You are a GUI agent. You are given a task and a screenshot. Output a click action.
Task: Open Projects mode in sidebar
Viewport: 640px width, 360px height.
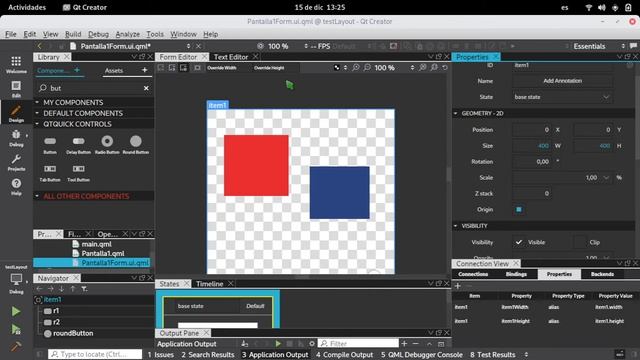click(16, 162)
